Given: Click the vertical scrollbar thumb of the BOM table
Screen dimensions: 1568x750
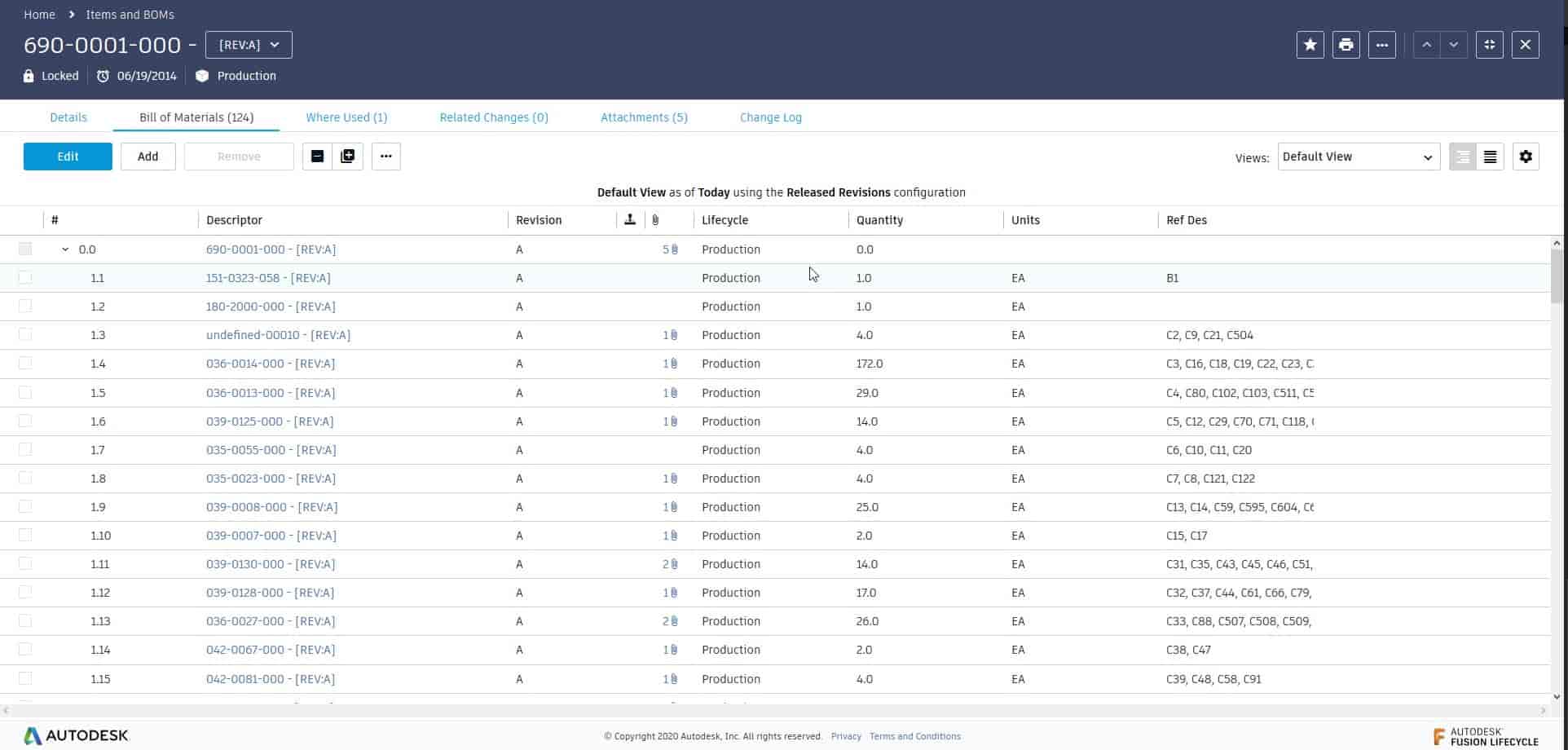Looking at the screenshot, I should 1557,276.
